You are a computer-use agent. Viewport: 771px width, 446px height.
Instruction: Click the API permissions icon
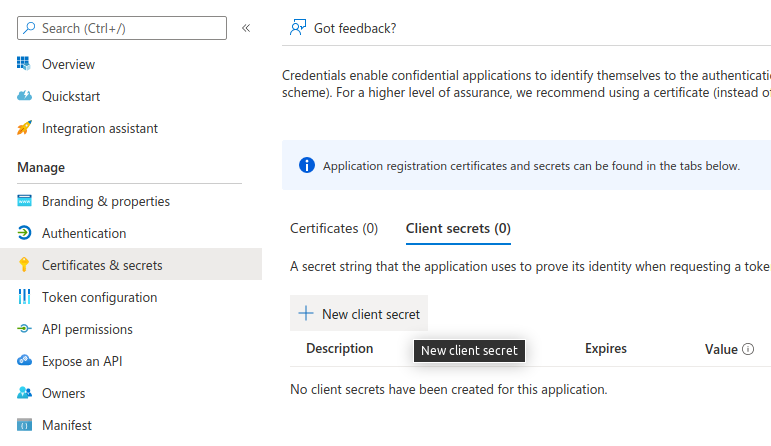coord(24,329)
